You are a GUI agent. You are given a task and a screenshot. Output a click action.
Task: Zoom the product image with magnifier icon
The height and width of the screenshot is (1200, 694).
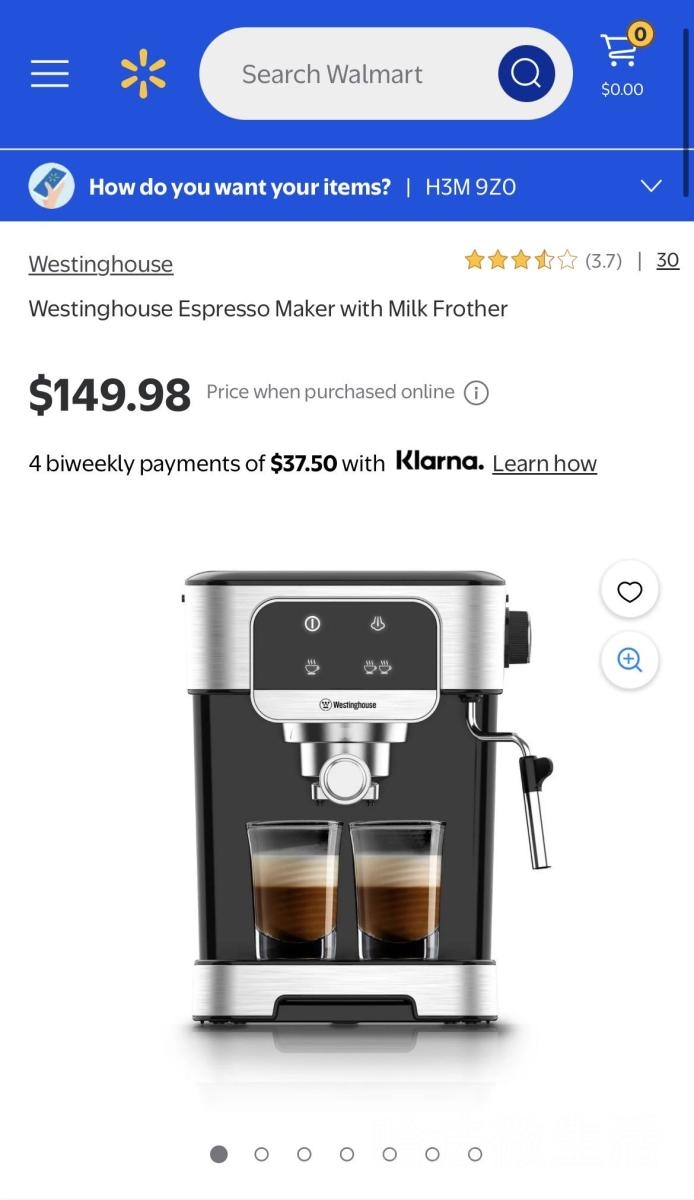[x=629, y=660]
